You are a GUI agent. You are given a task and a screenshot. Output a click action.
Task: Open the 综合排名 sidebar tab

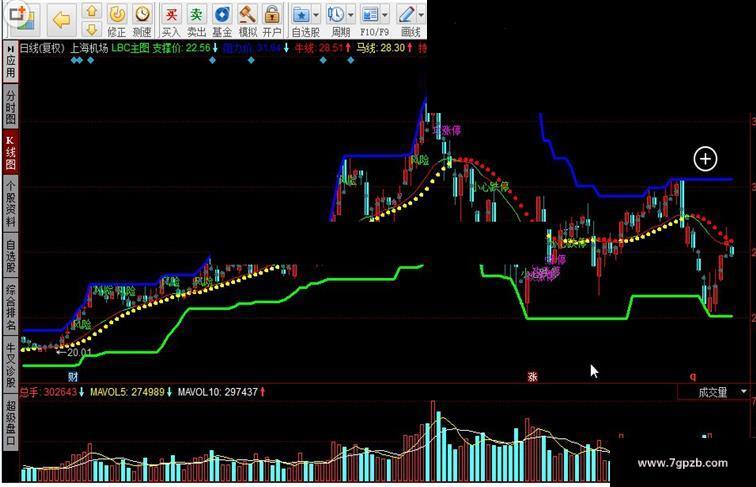(11, 307)
